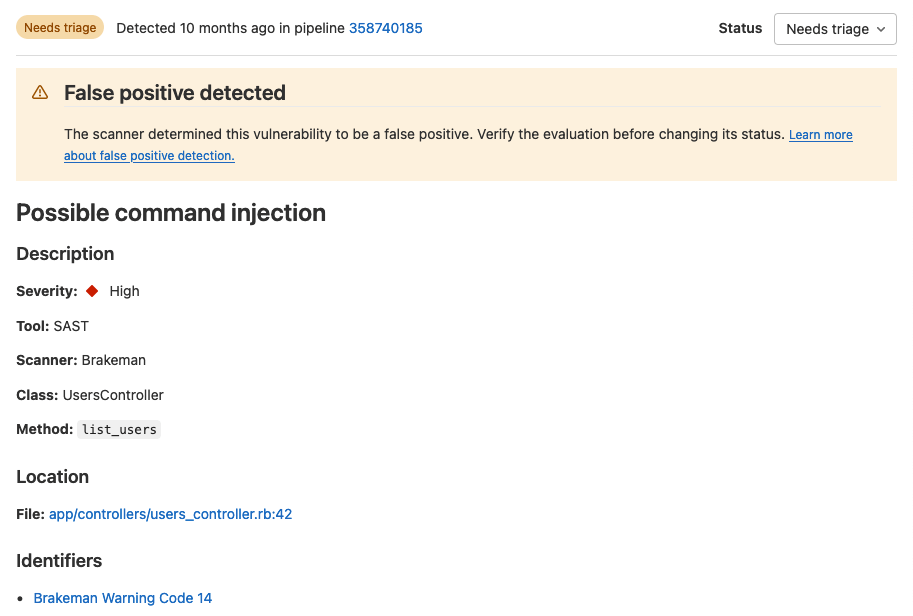Click the list_users method code chip
The image size is (913, 616).
tap(118, 429)
